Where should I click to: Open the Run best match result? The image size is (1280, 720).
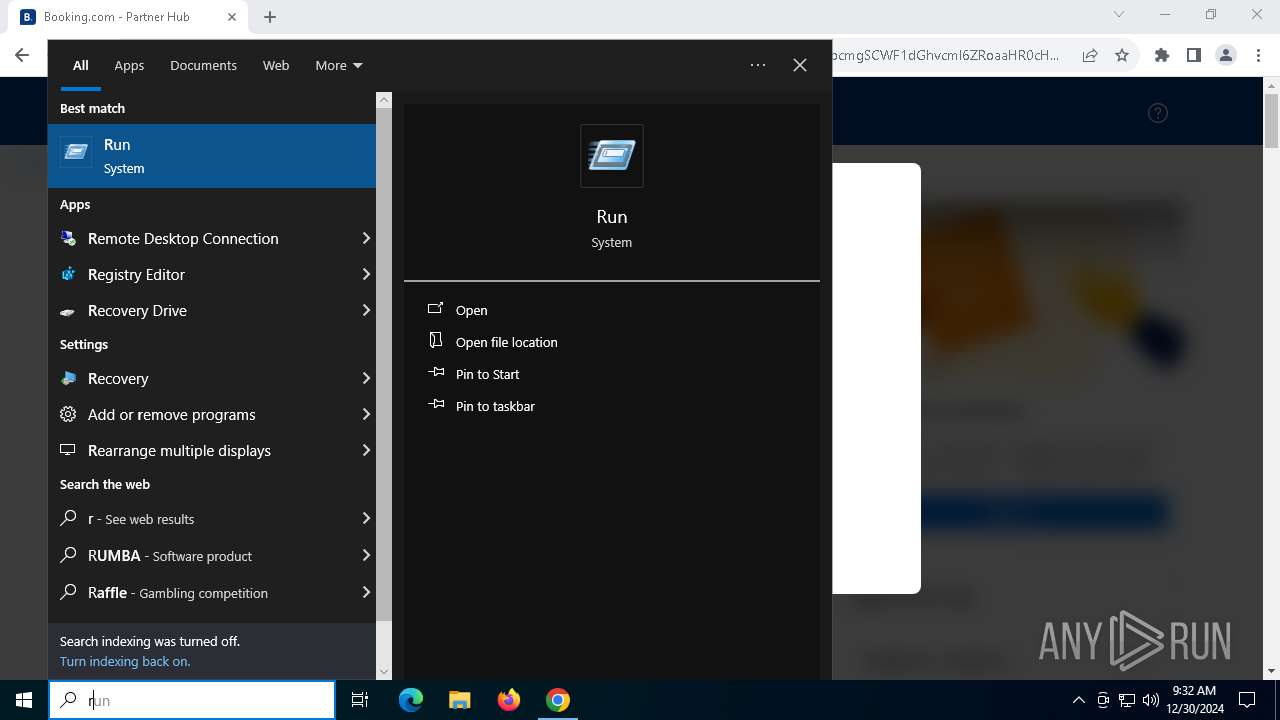[x=212, y=156]
